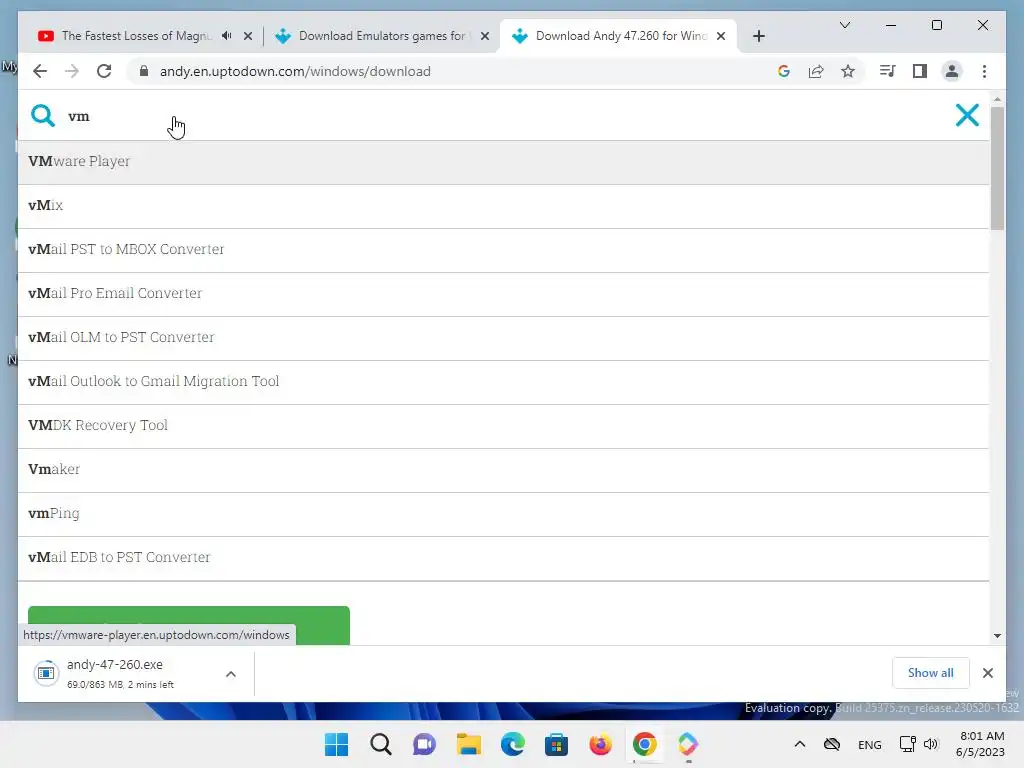The height and width of the screenshot is (768, 1024).
Task: Mute the YouTube tab via the speaker icon
Action: [227, 36]
